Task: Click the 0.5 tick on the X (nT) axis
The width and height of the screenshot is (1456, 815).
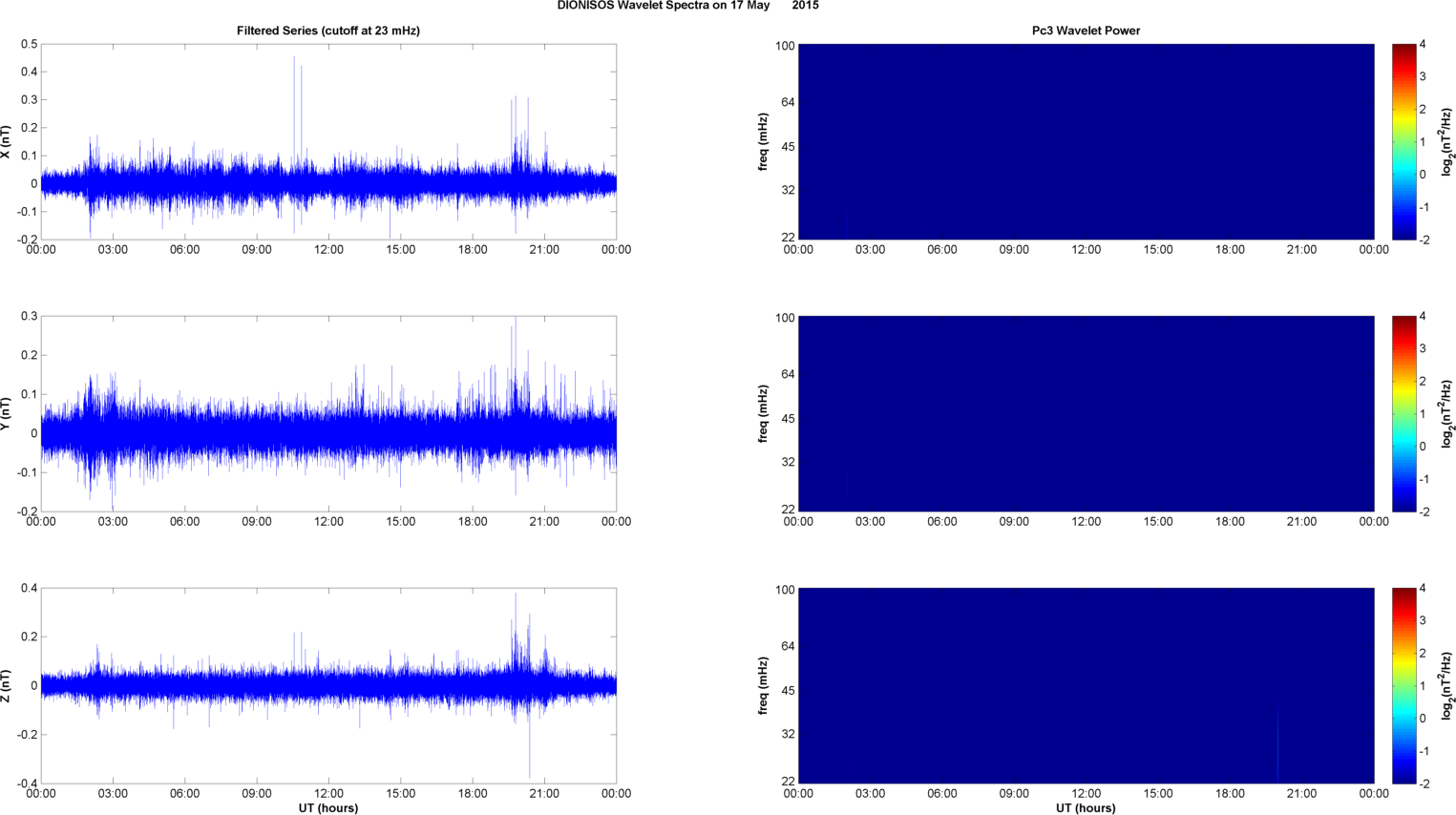Action: [29, 44]
